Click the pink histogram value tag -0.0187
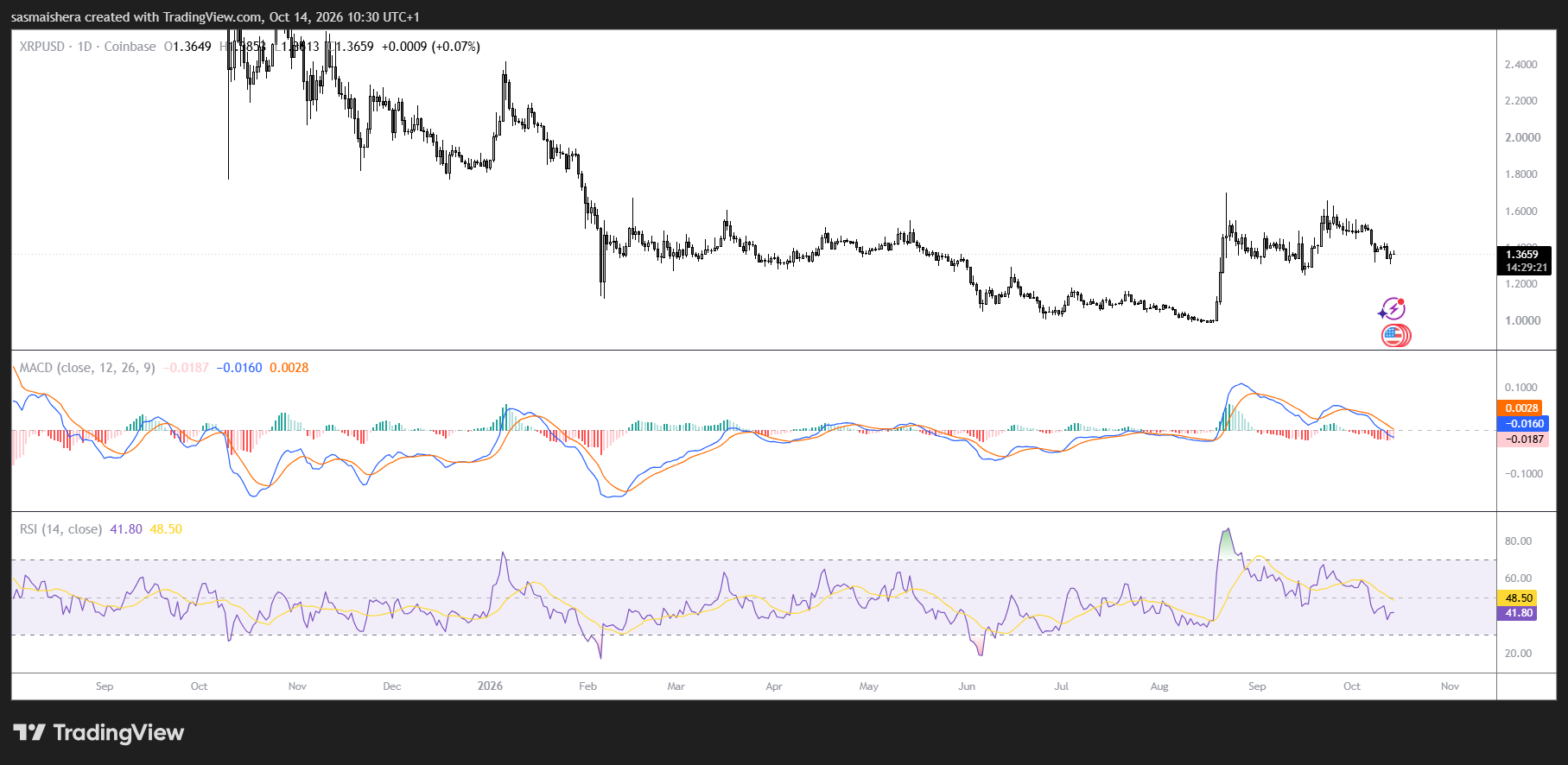The width and height of the screenshot is (1568, 765). 1524,439
